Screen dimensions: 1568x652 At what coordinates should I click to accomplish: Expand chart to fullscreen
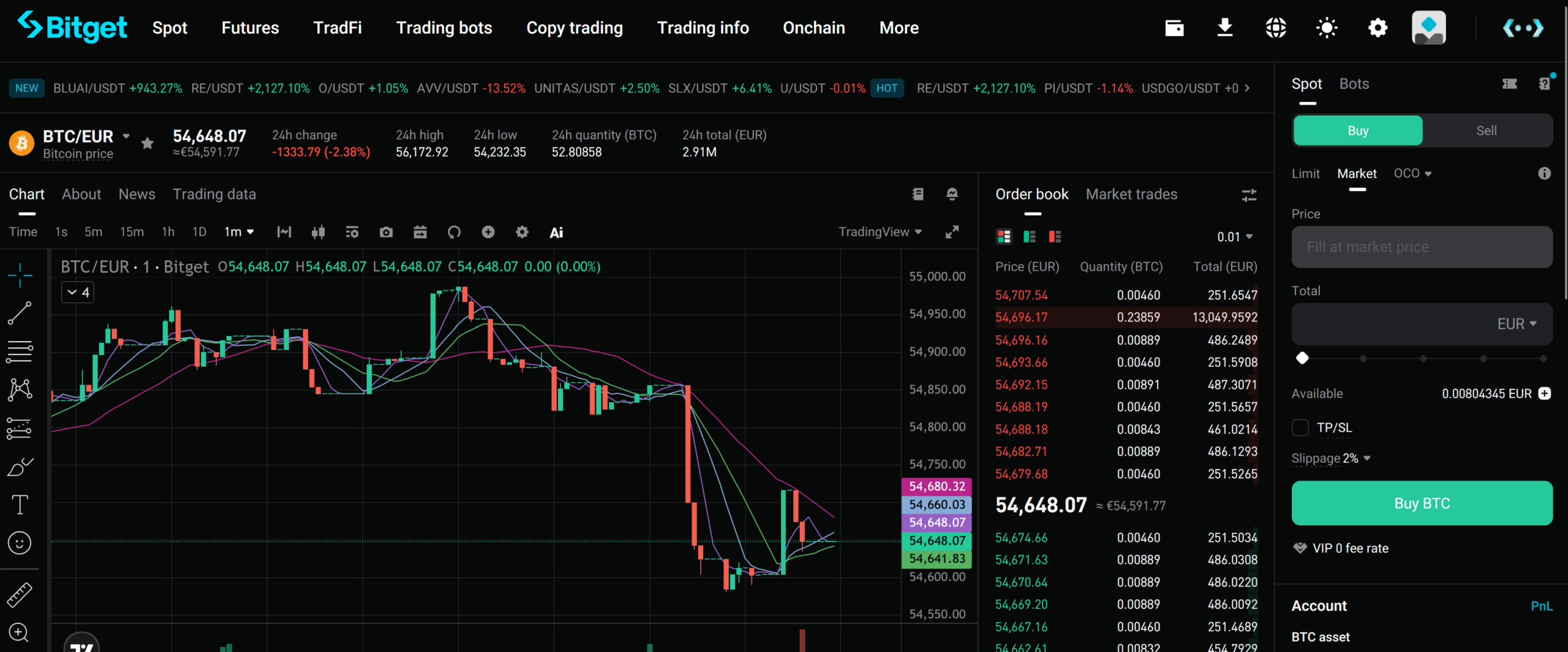(x=952, y=232)
